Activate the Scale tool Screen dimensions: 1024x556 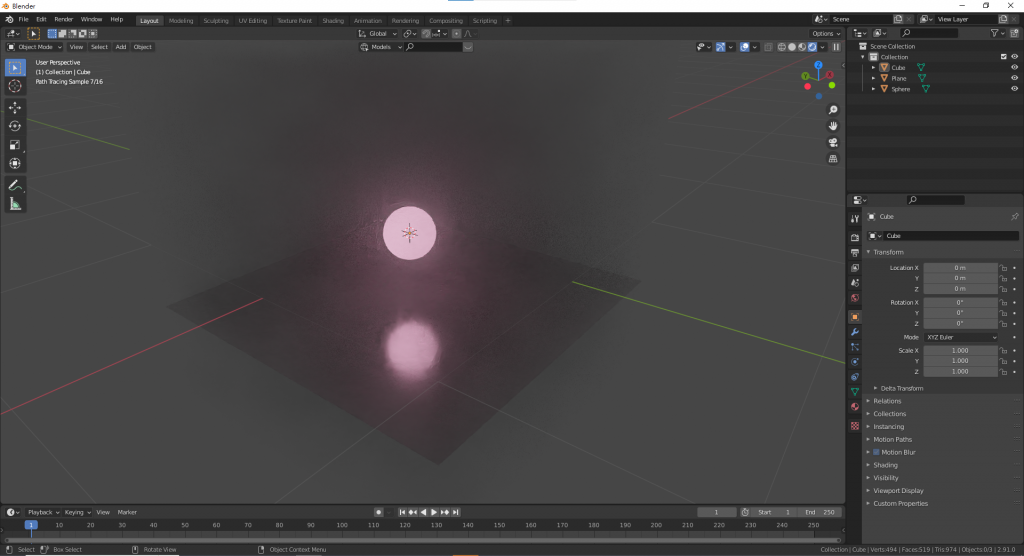point(15,145)
